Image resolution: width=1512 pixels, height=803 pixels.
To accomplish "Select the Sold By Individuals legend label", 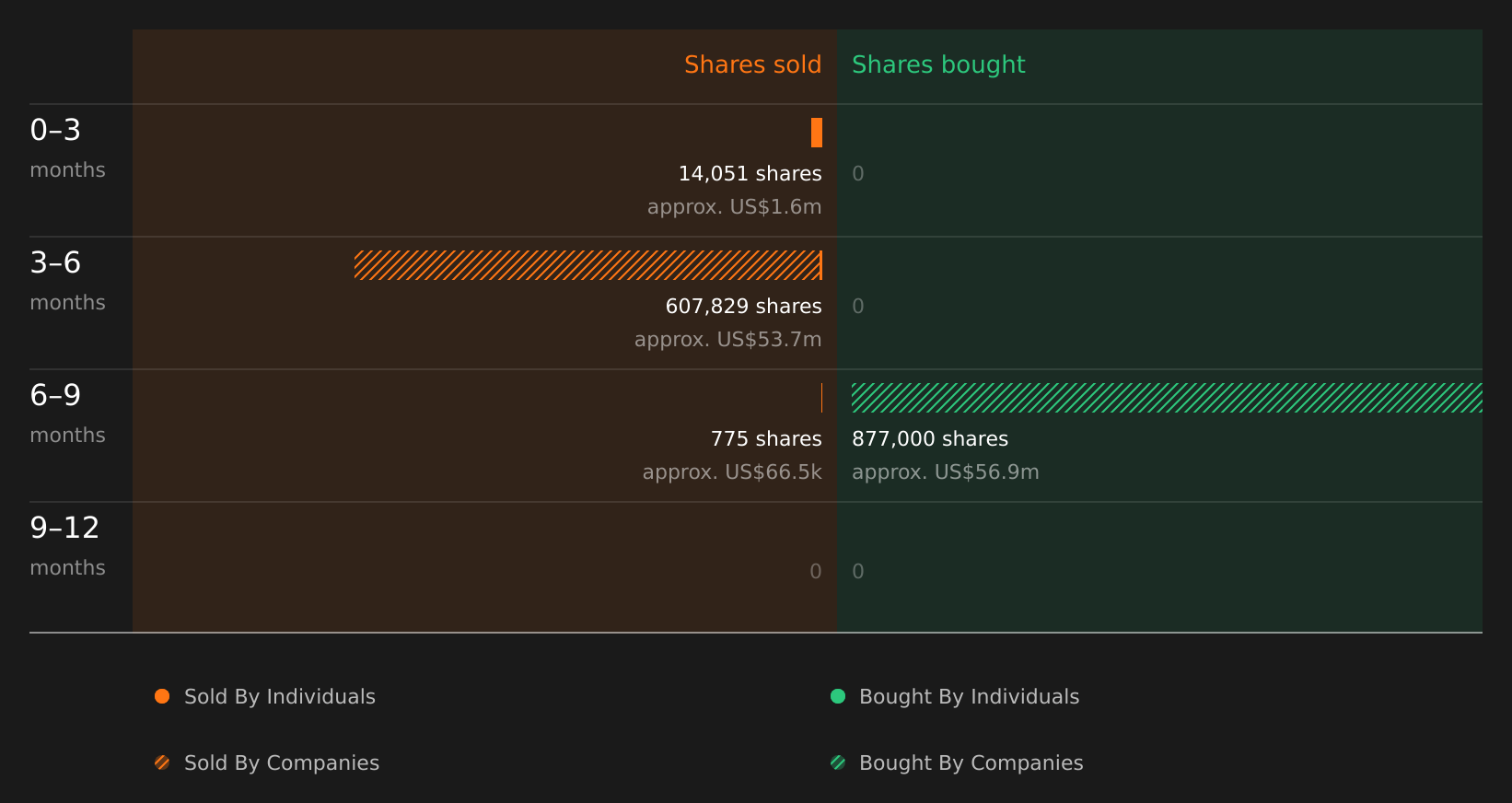I will 280,697.
